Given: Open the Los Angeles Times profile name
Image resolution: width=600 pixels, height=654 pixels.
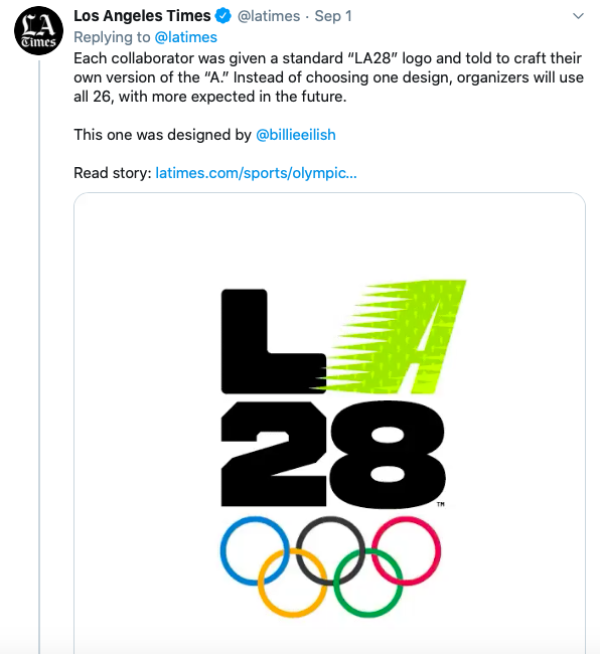Looking at the screenshot, I should [142, 16].
